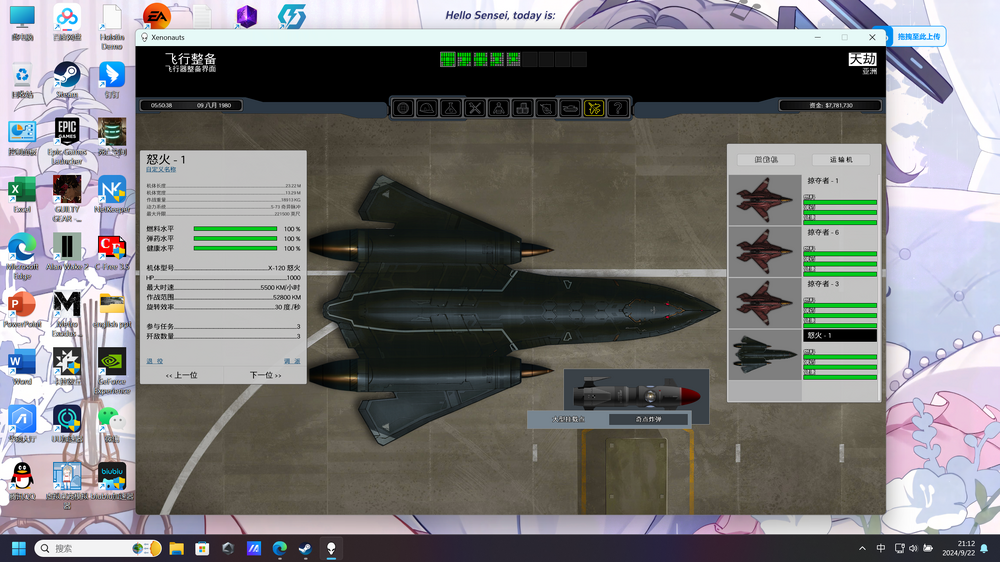Screen dimensions: 1000x562
Task: Open the Steam desktop shortcut
Action: click(x=66, y=80)
